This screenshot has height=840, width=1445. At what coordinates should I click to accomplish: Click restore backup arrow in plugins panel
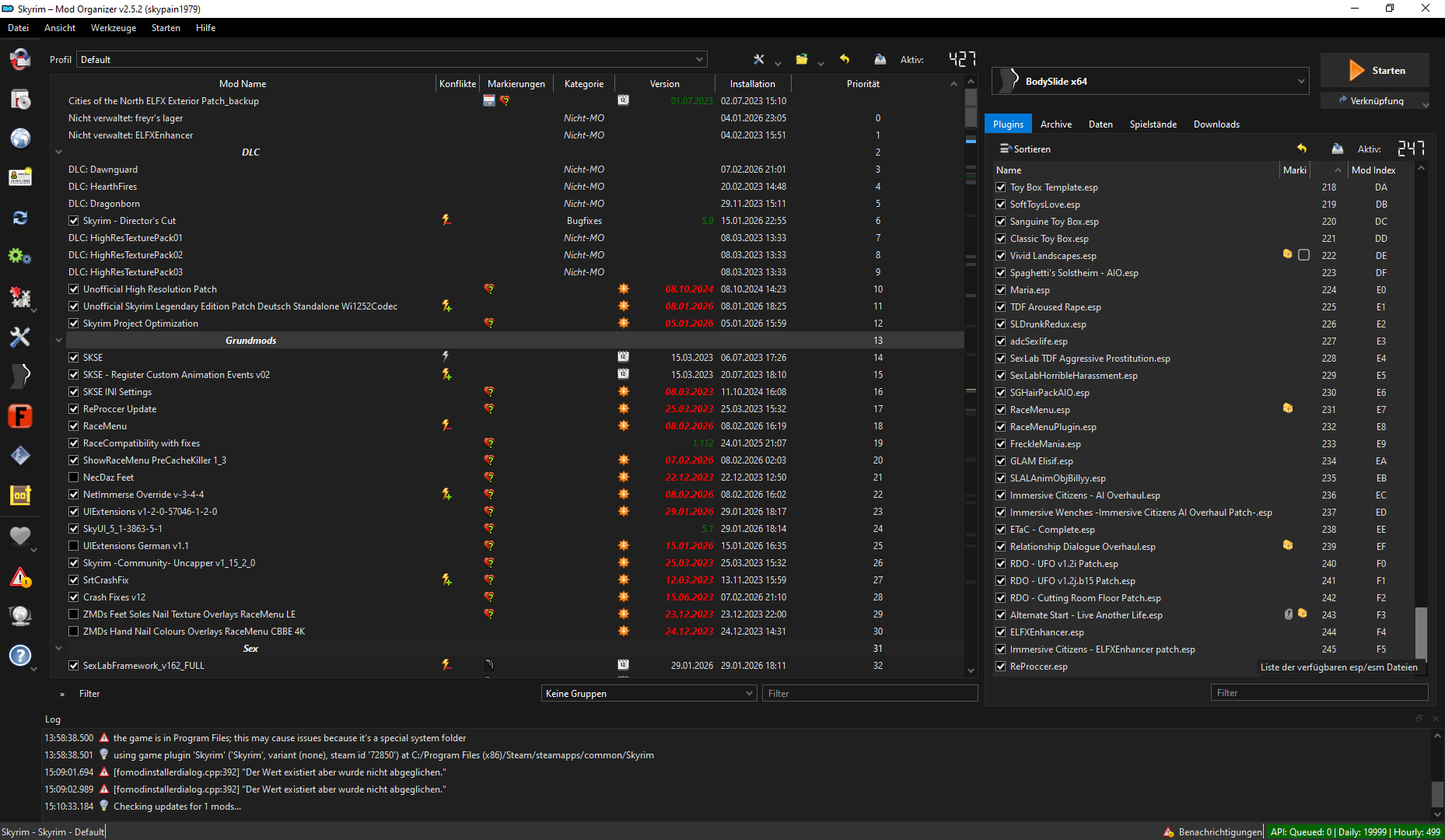1302,149
